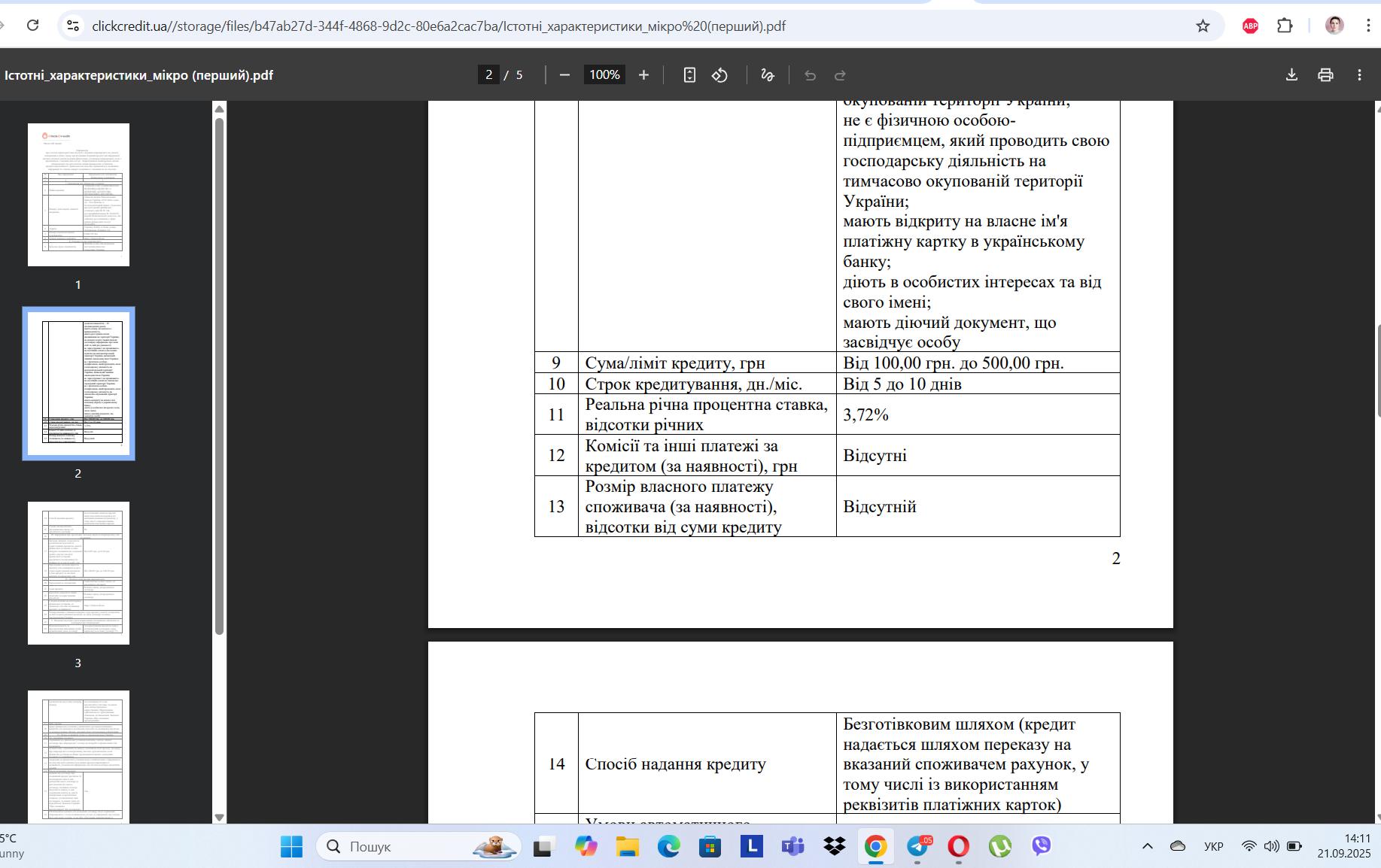Open uTorrent from taskbar
This screenshot has height=868, width=1381.
tap(999, 847)
